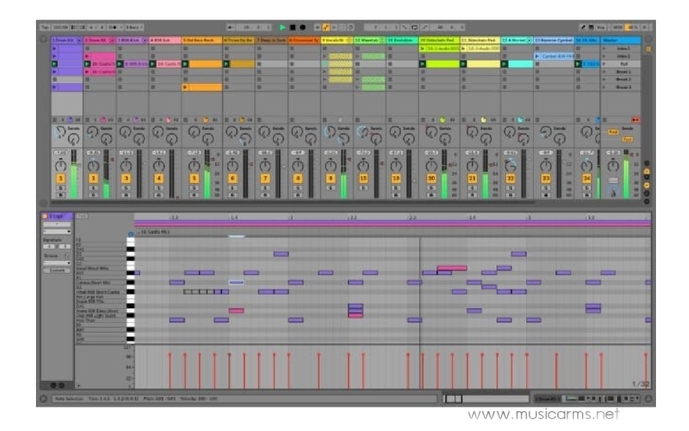
Task: Select the 1 Drum Kit track header
Action: 65,40
